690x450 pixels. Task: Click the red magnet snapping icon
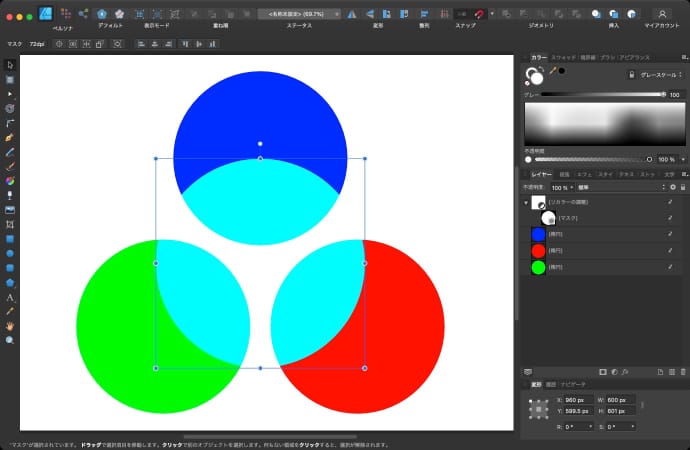tap(480, 14)
